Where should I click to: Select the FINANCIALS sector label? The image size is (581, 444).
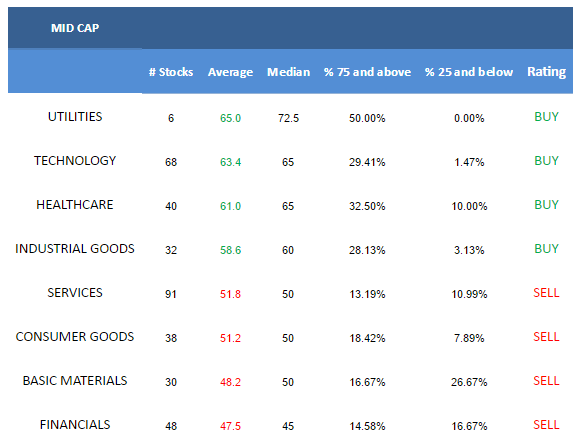(75, 425)
